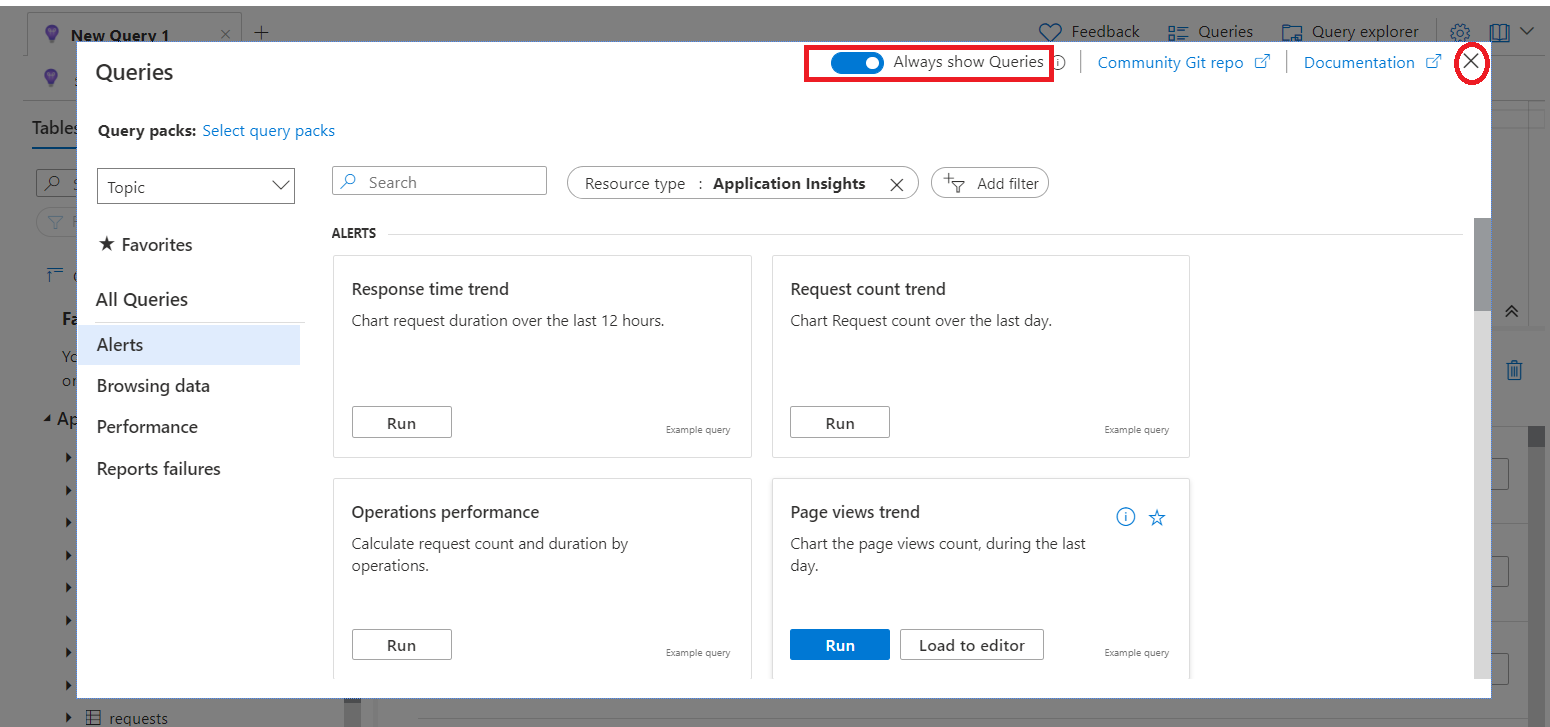Click the Add filter button

coord(990,183)
